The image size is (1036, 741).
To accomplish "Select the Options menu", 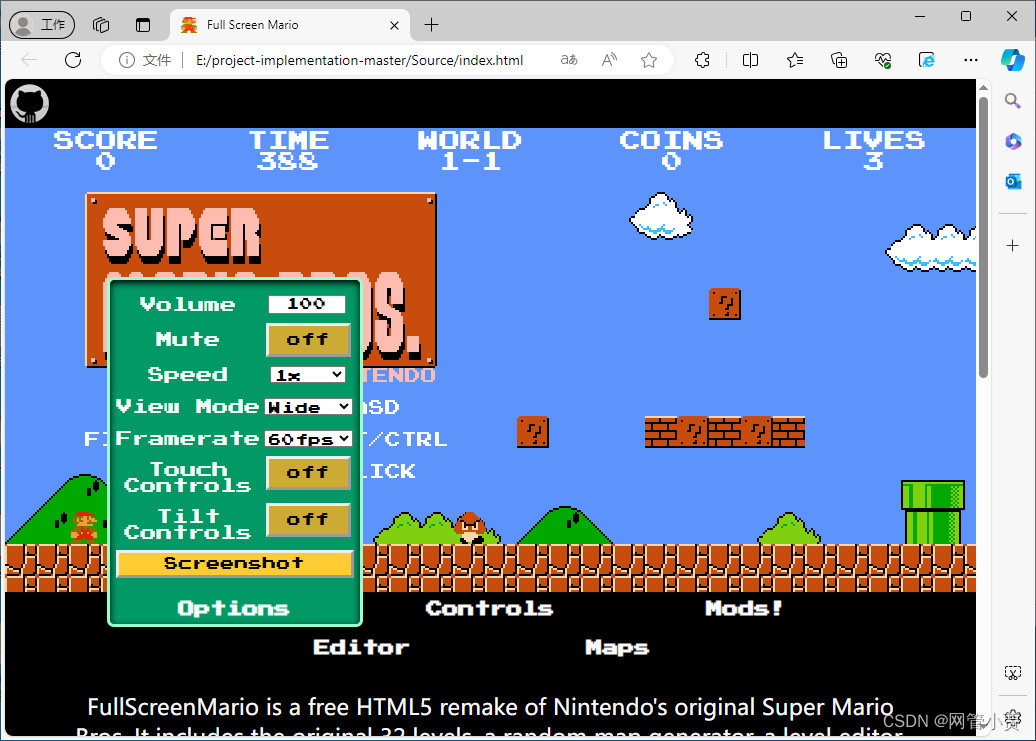I will tap(233, 608).
